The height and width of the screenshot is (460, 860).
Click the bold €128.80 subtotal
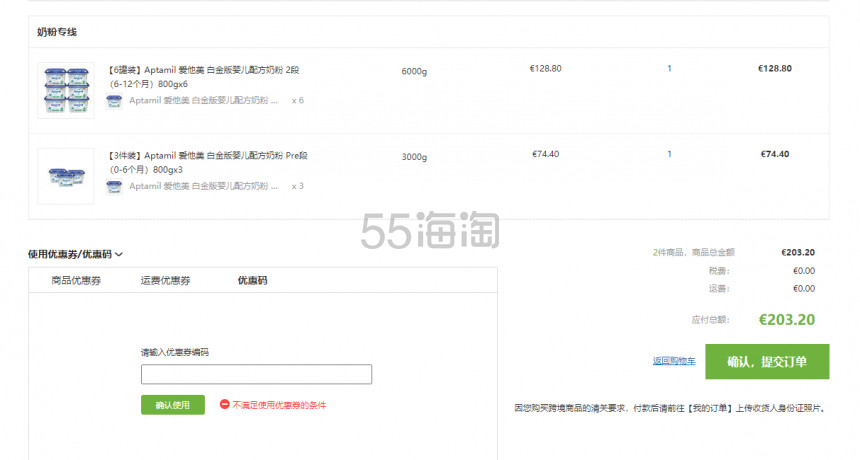774,69
